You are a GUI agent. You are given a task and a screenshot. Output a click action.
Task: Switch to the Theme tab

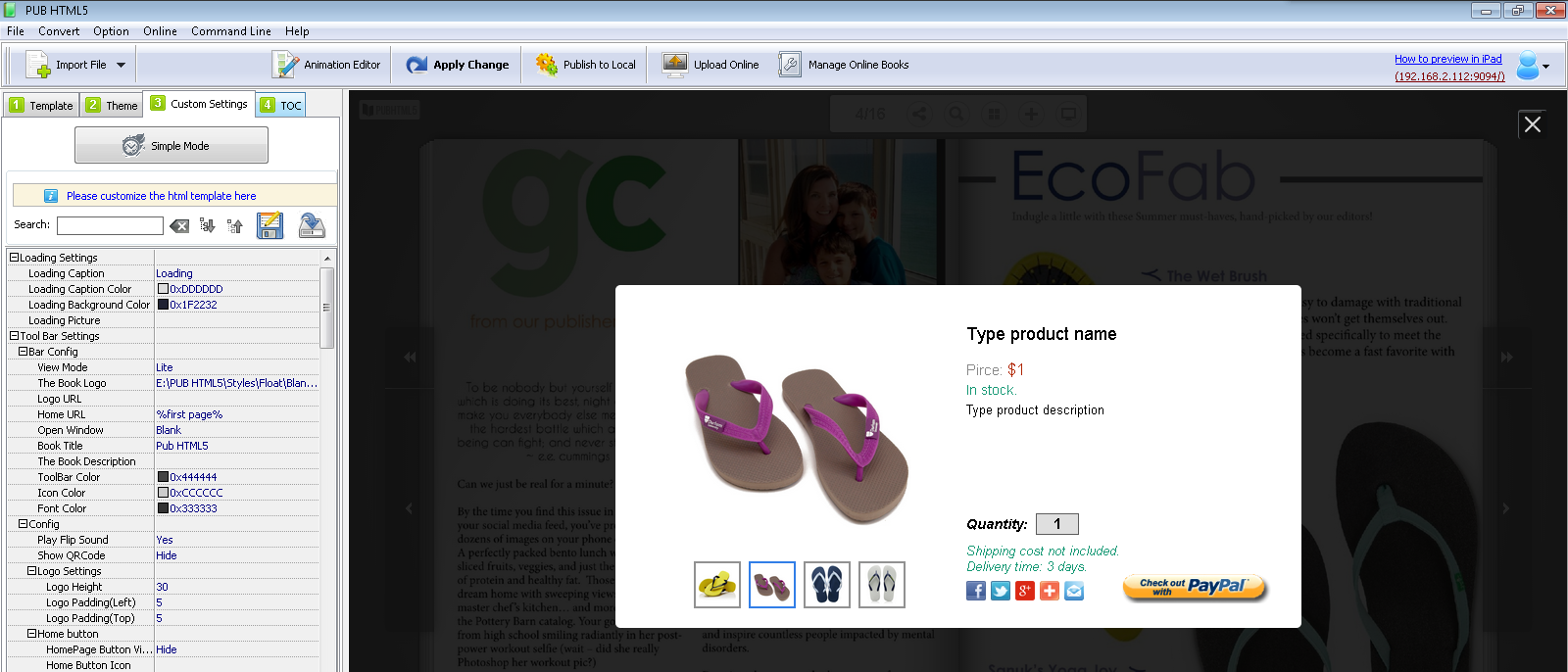112,105
